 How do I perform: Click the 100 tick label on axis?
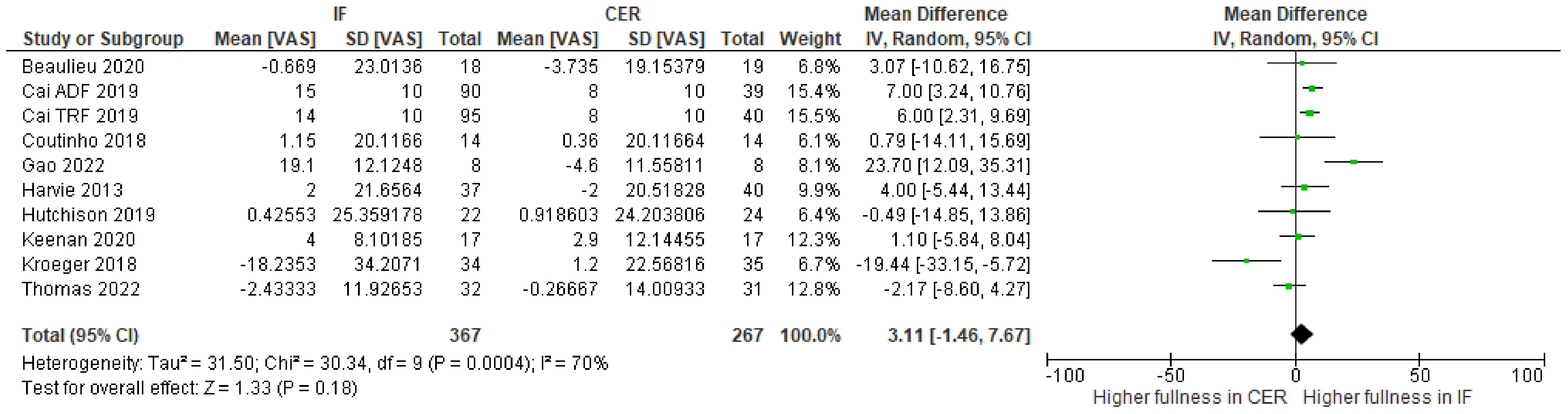coord(1527,376)
